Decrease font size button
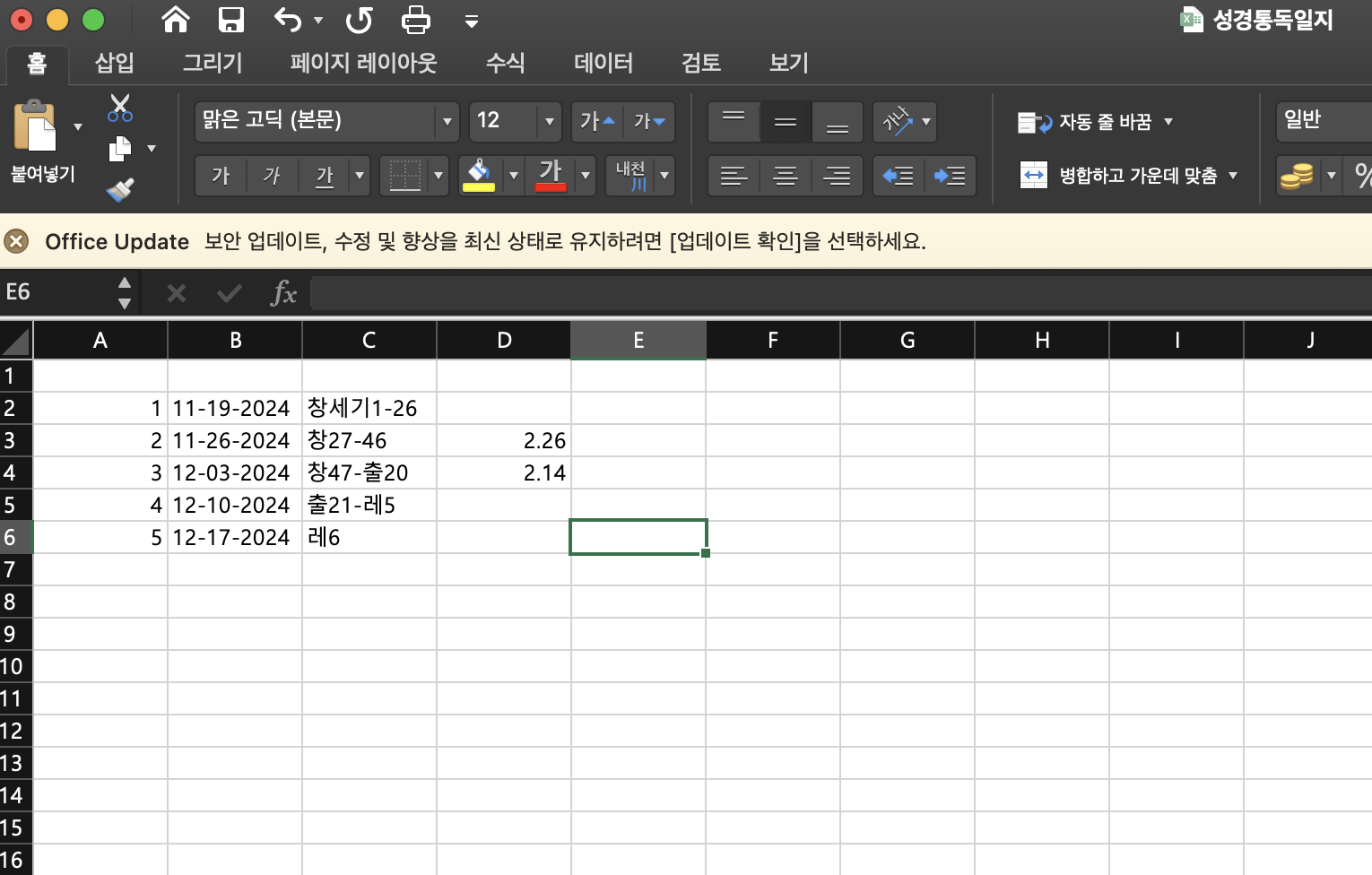 coord(649,121)
